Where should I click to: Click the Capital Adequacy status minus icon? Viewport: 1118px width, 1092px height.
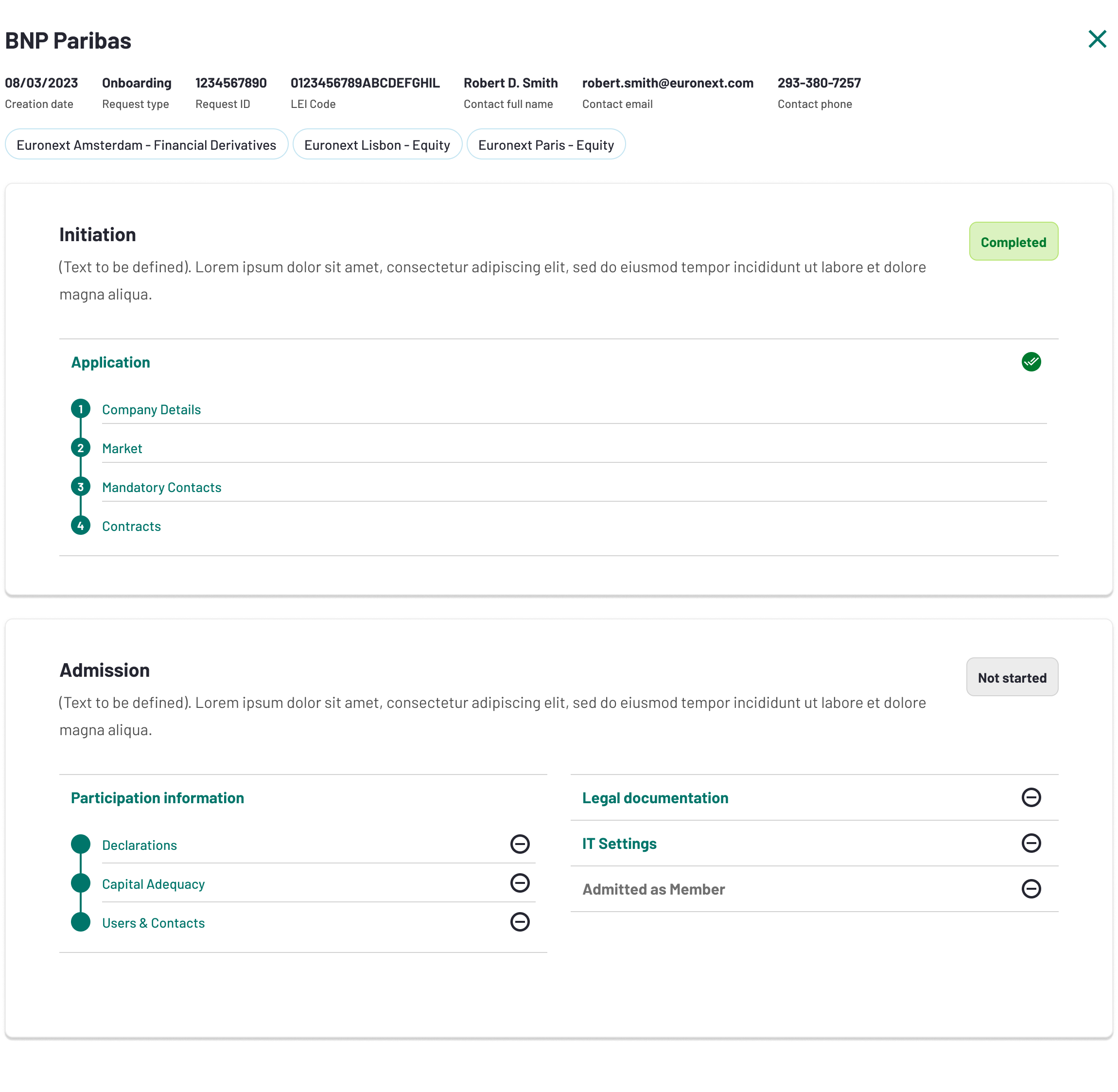pos(520,882)
